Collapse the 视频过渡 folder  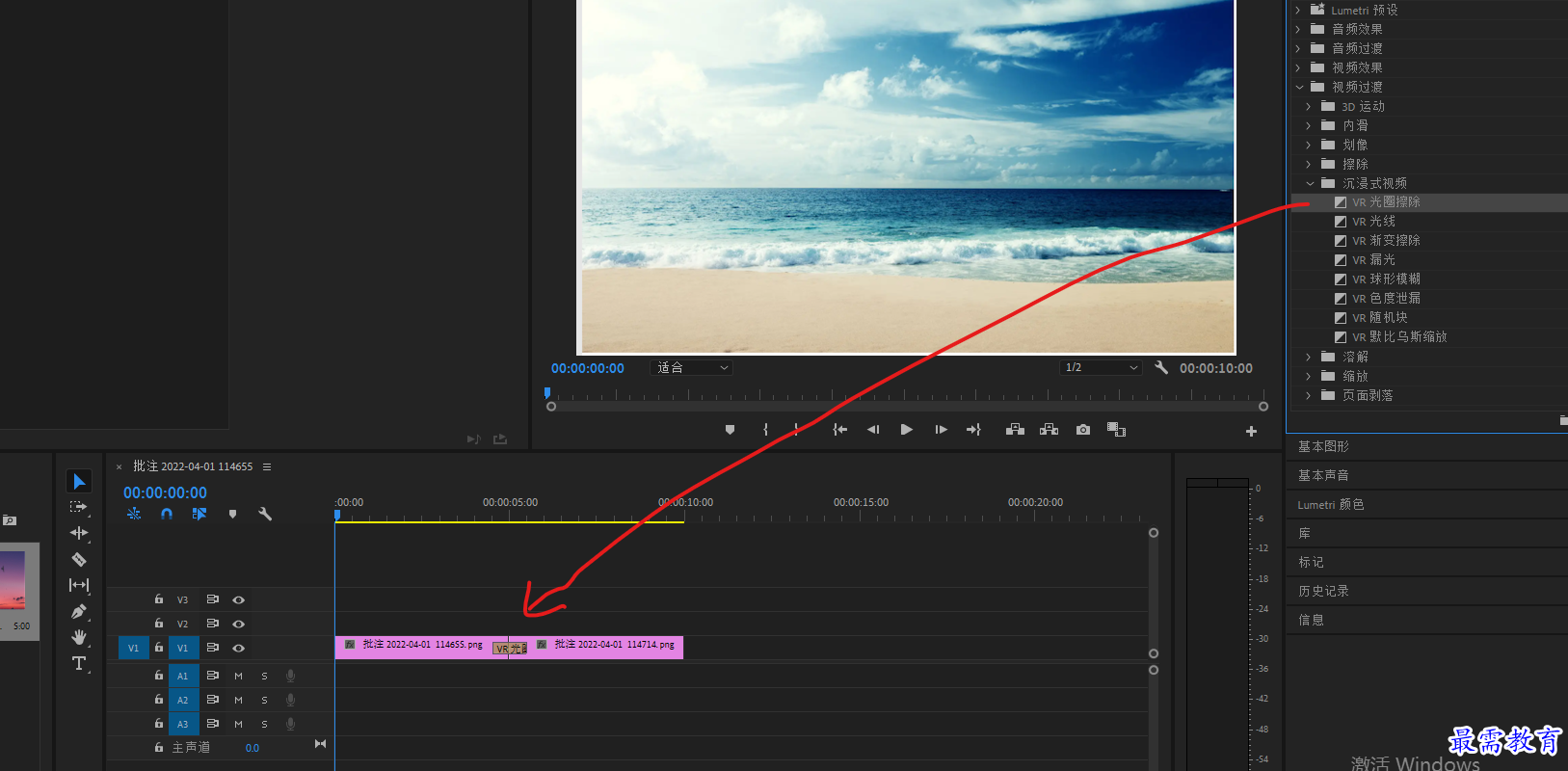pyautogui.click(x=1298, y=87)
